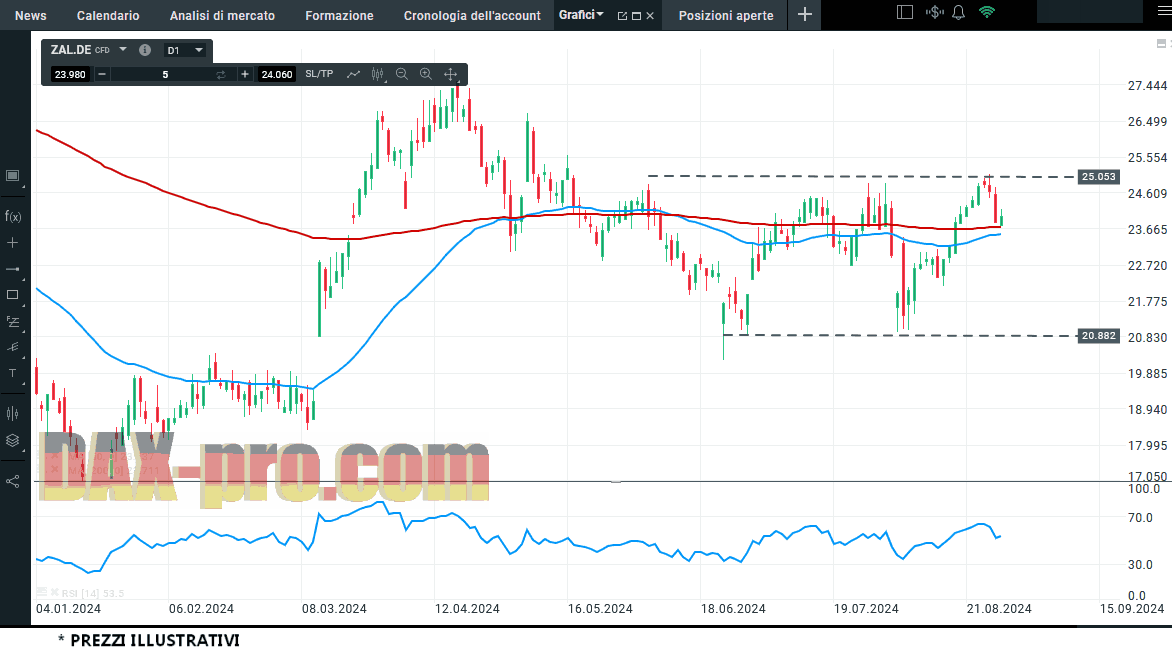Image resolution: width=1172 pixels, height=651 pixels.
Task: Select the text annotation tool
Action: tap(13, 373)
